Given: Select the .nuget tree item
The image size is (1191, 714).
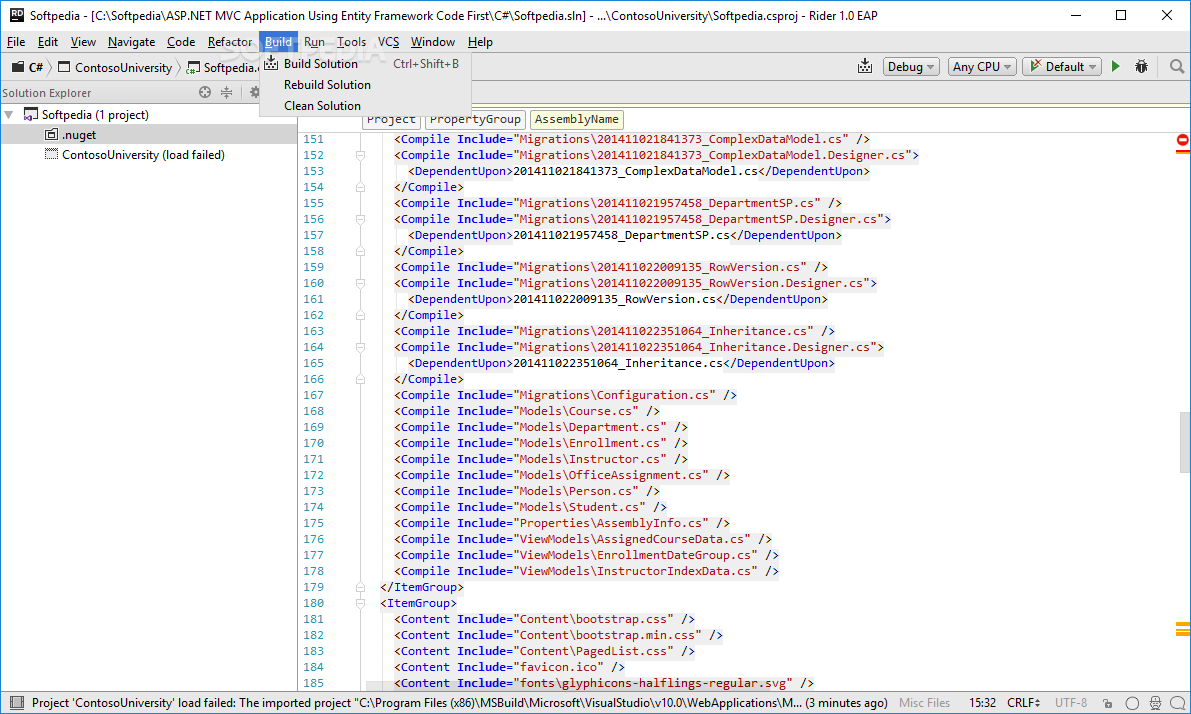Looking at the screenshot, I should (149, 134).
